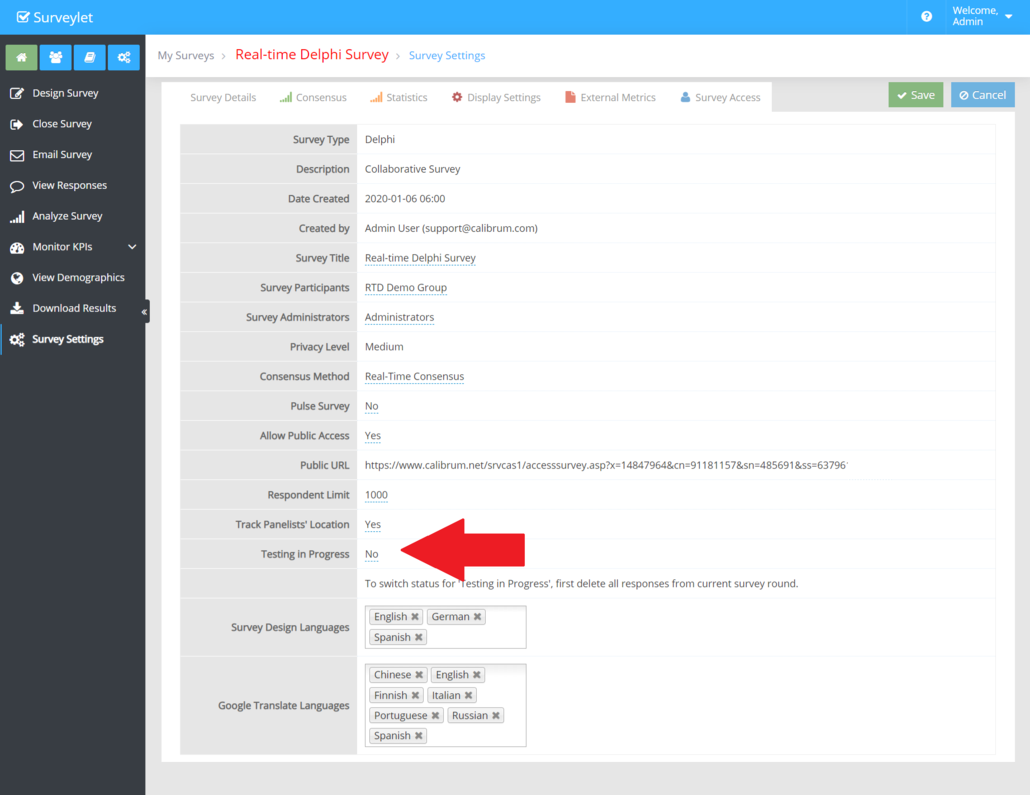Open the gears settings icon in sidebar top

click(123, 57)
